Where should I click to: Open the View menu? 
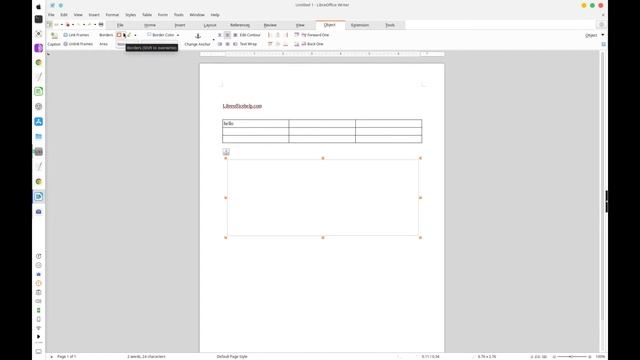pos(78,15)
